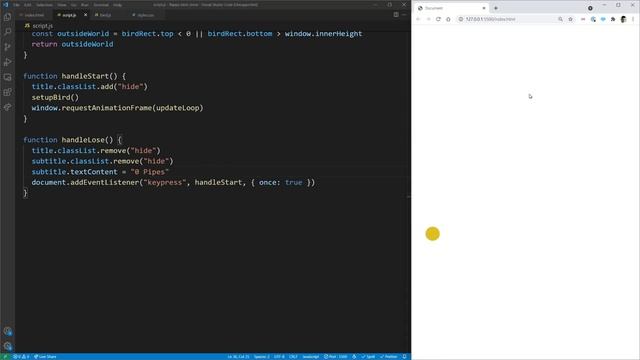The image size is (640, 360).
Task: Open the View menu in VS Code
Action: pyautogui.click(x=62, y=5)
